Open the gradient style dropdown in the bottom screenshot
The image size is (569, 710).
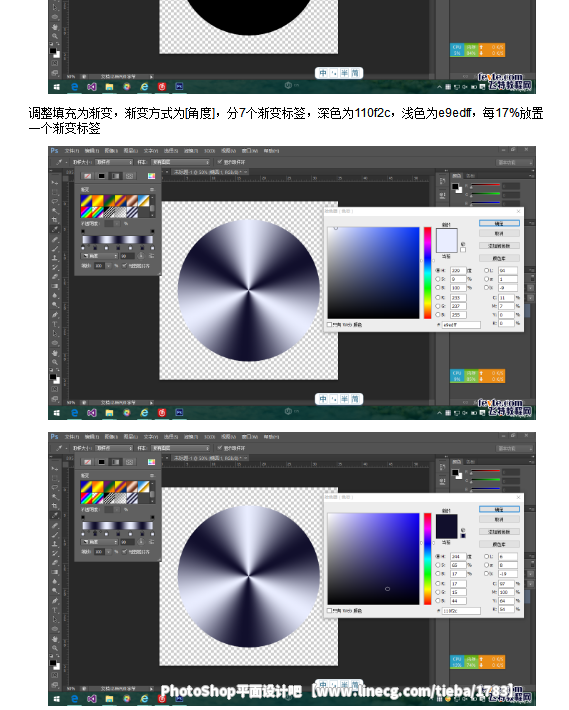coord(99,542)
